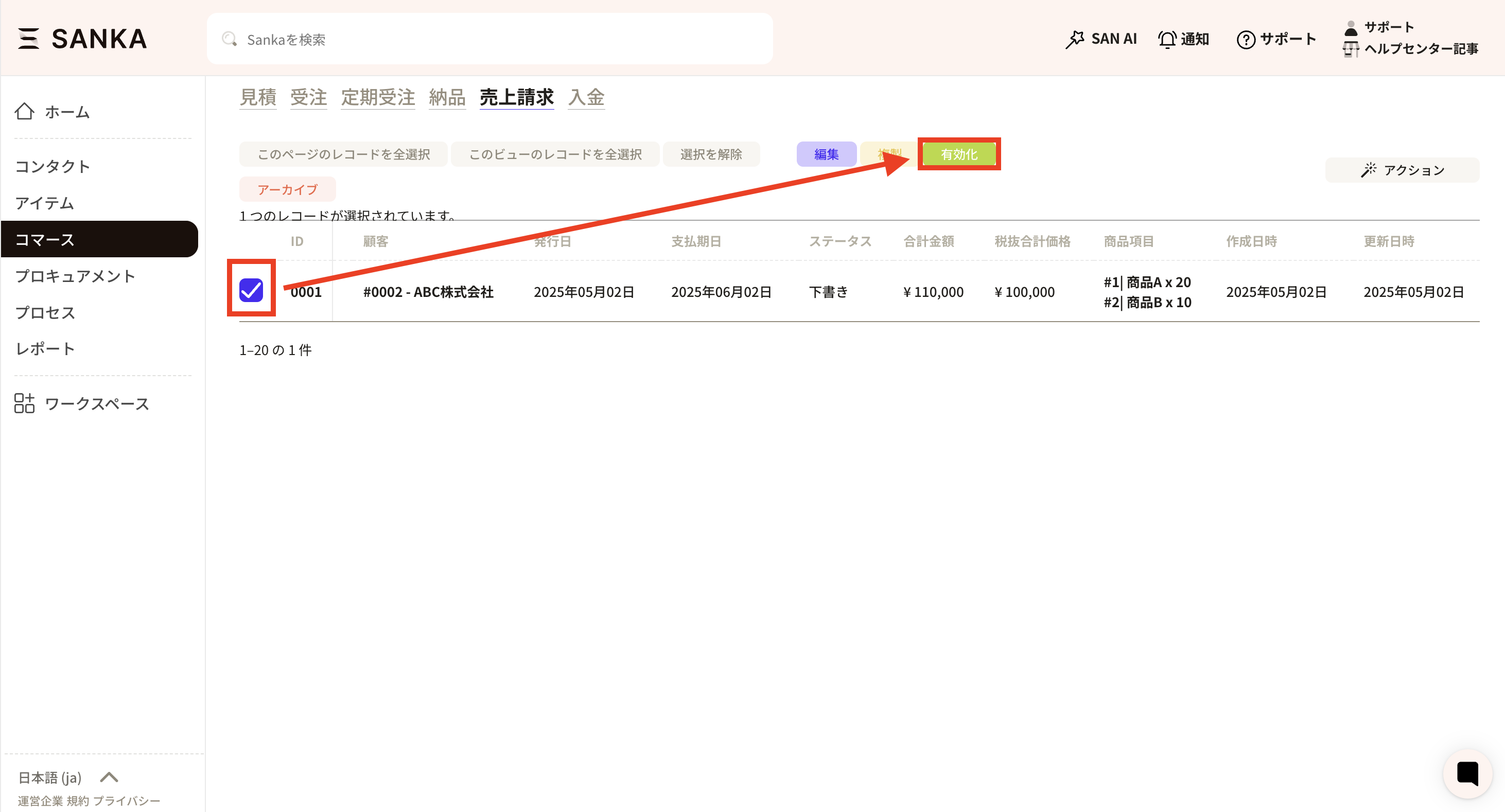Open the ヘルプセンター記事 link
The image size is (1505, 812).
point(1420,49)
